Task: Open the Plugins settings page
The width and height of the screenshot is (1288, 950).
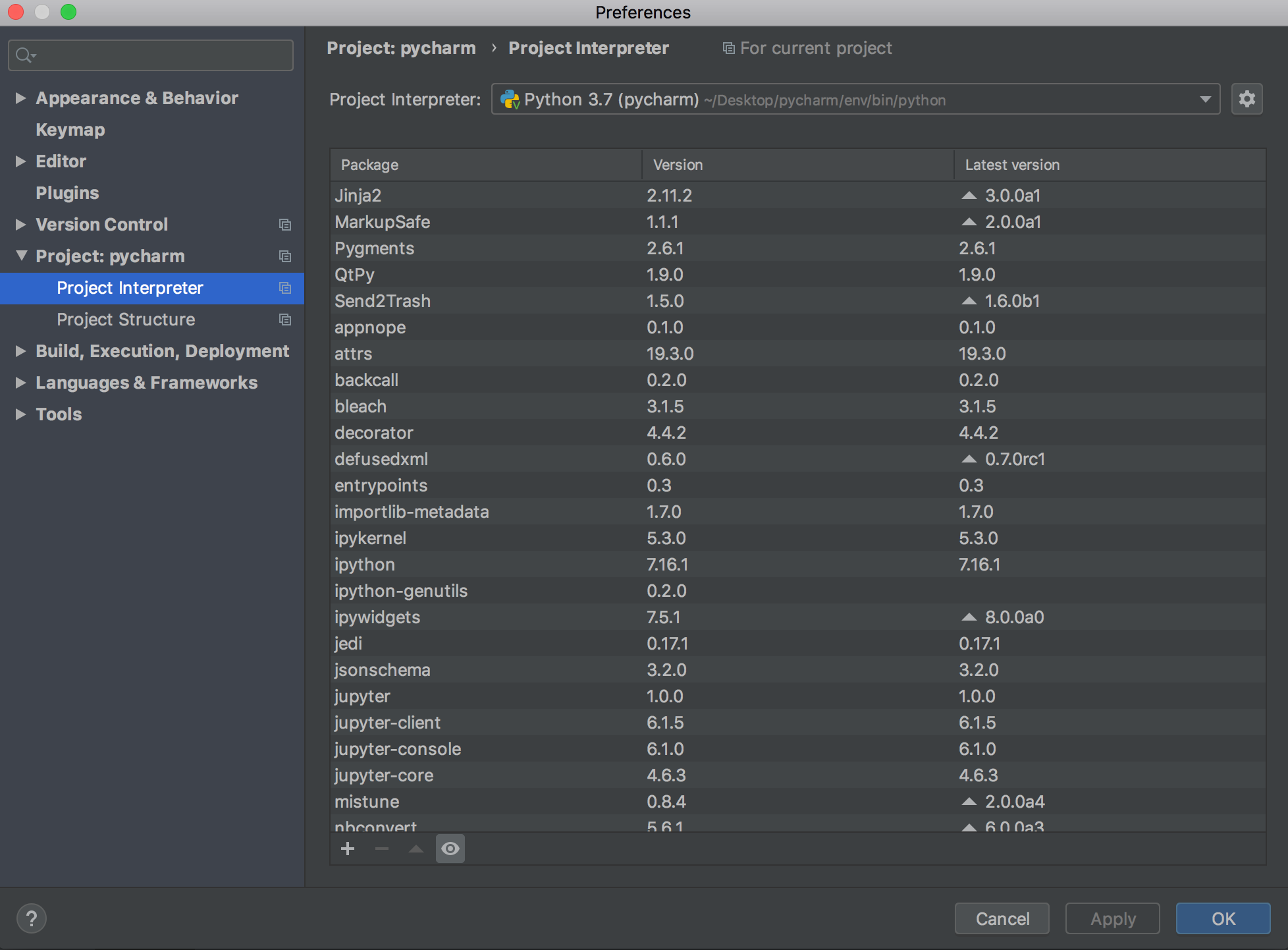Action: (x=67, y=193)
